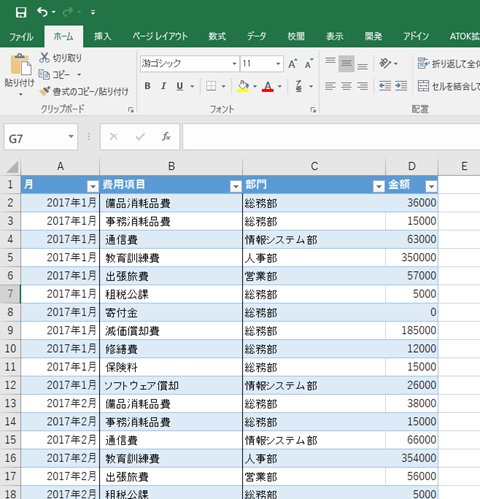Open fill color palette arrow
The width and height of the screenshot is (480, 499).
coord(255,86)
